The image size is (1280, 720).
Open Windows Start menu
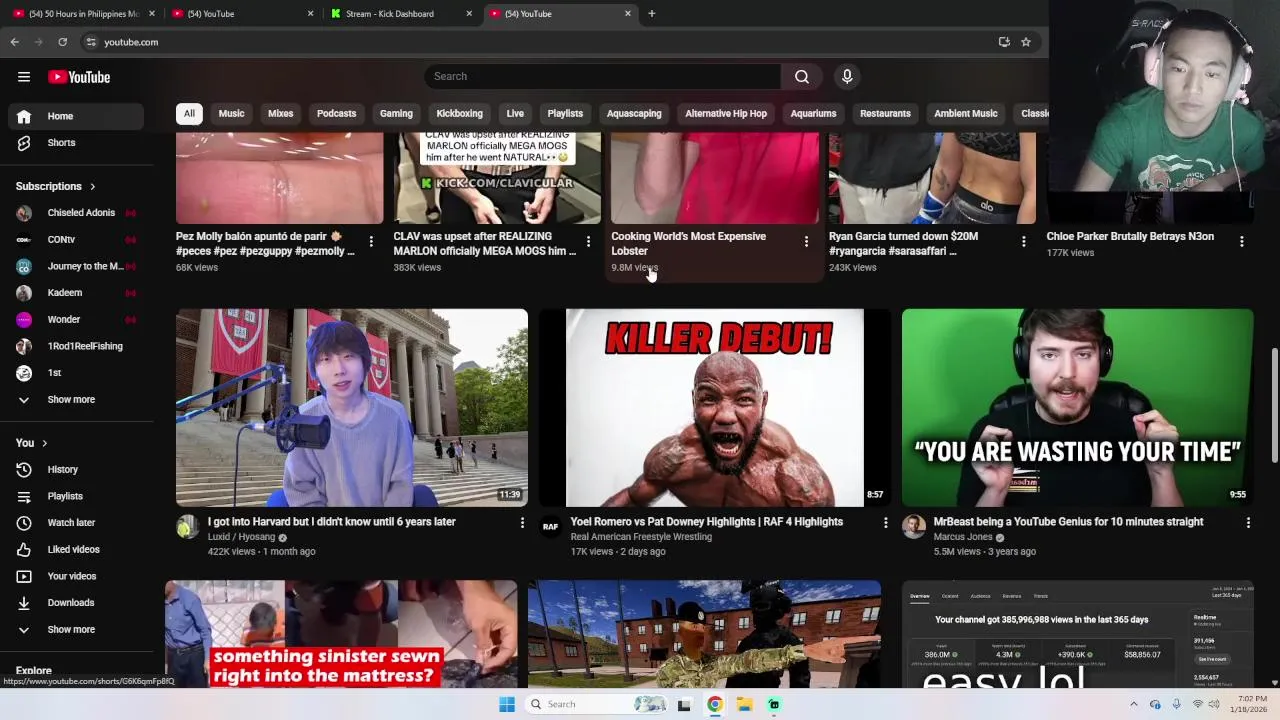(507, 704)
